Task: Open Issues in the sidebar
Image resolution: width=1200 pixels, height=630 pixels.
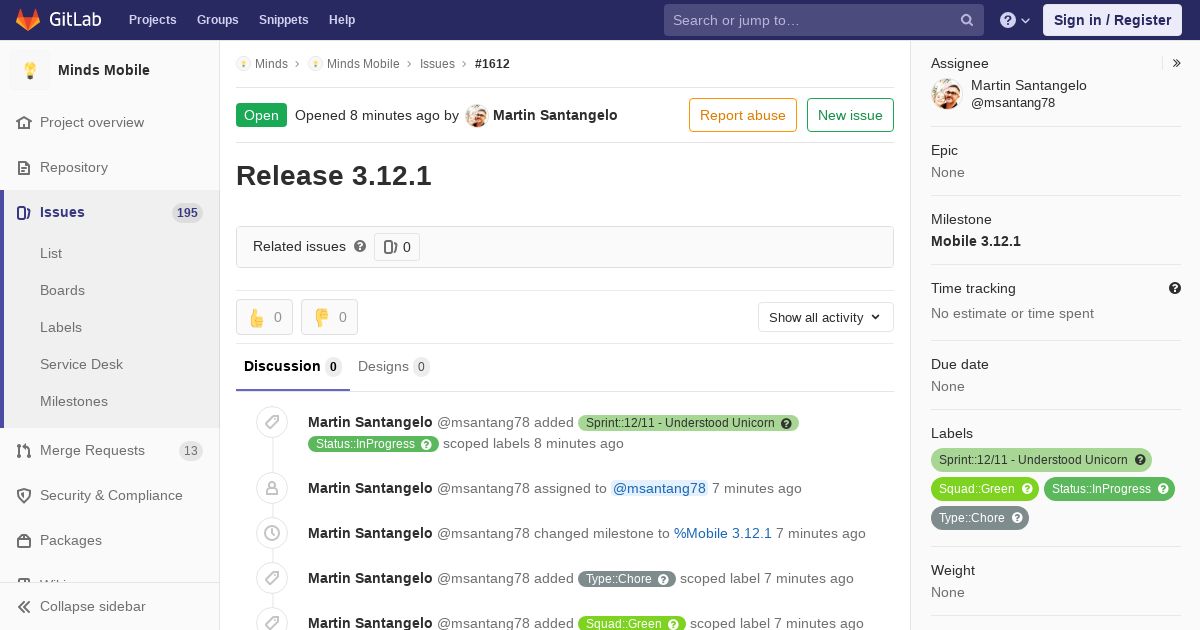Action: click(110, 212)
